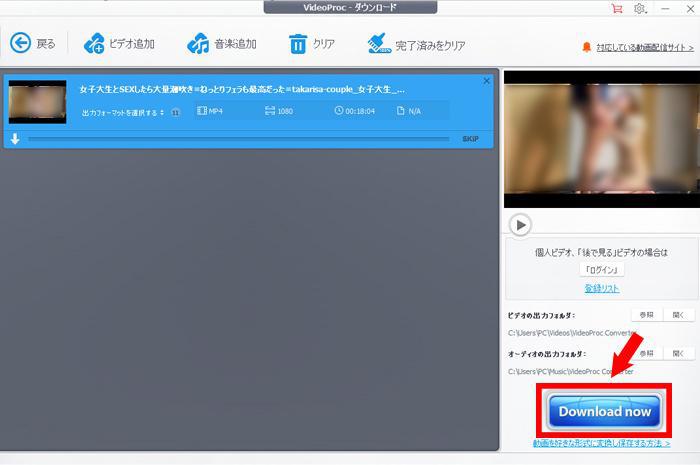Click 開く for audio output folder
Image resolution: width=700 pixels, height=465 pixels.
(679, 353)
